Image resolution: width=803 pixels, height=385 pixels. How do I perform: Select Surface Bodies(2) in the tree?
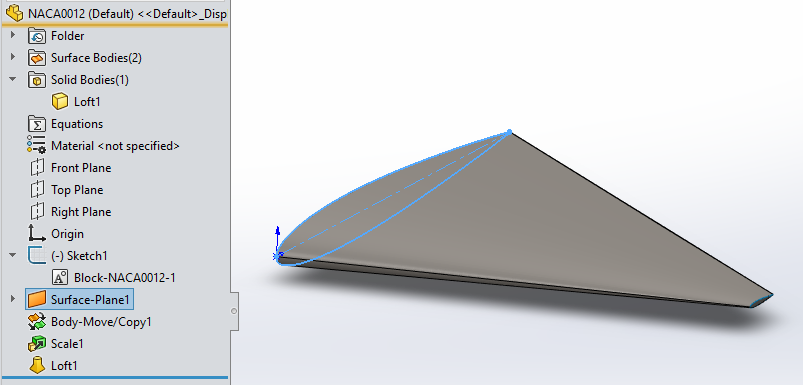click(96, 58)
